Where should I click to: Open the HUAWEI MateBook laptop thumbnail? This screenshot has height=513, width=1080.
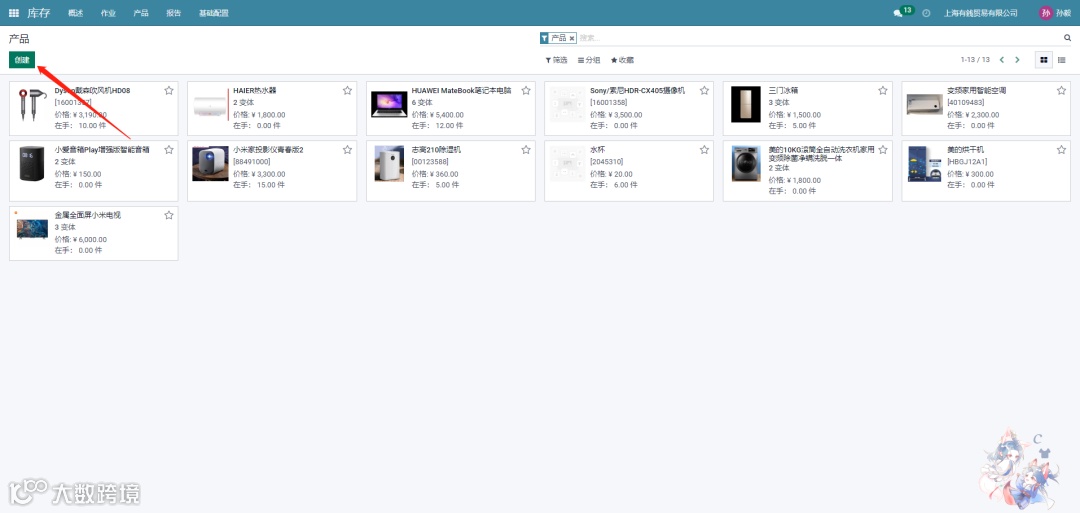pos(389,104)
